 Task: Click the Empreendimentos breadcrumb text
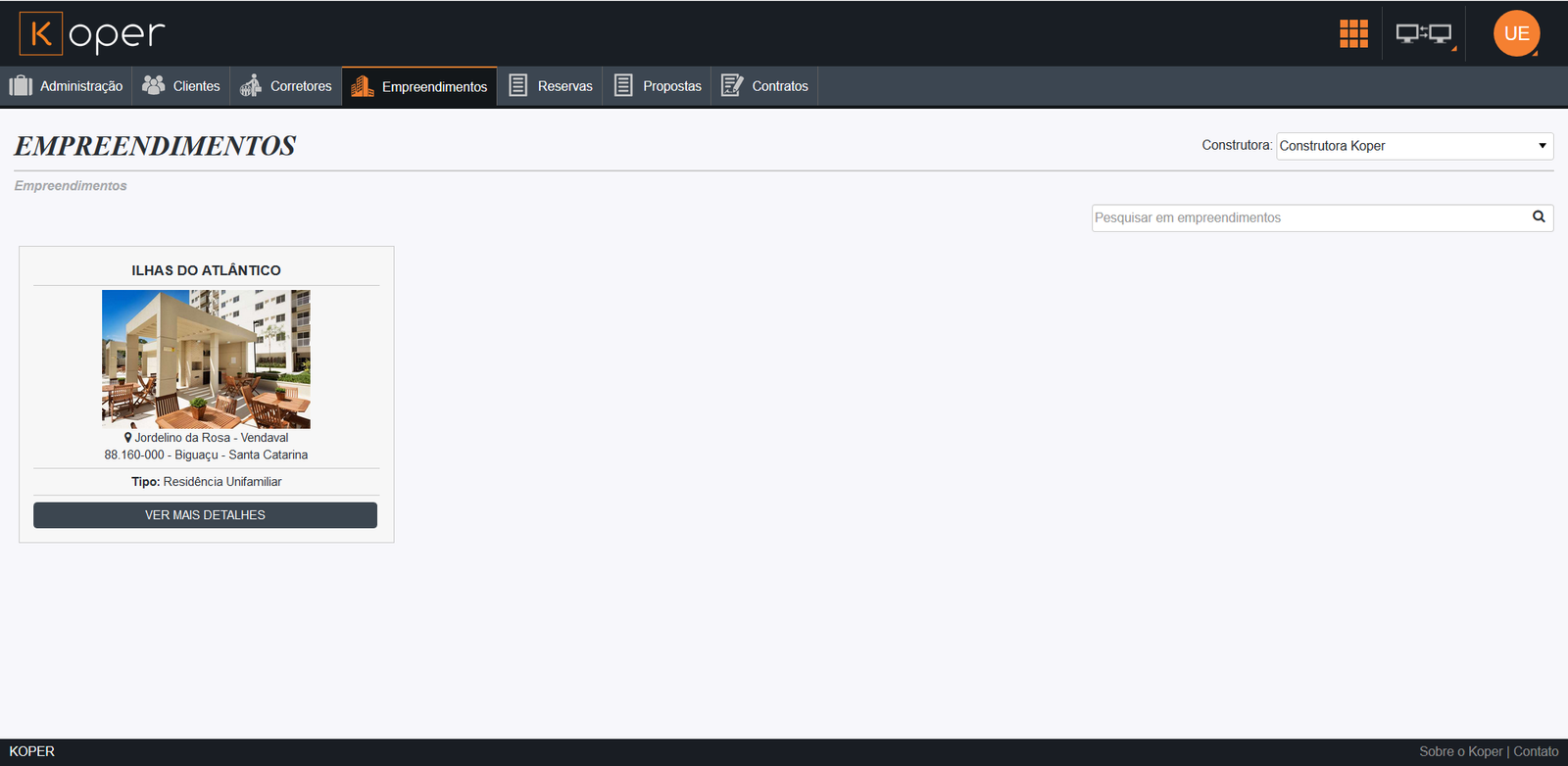click(x=71, y=186)
